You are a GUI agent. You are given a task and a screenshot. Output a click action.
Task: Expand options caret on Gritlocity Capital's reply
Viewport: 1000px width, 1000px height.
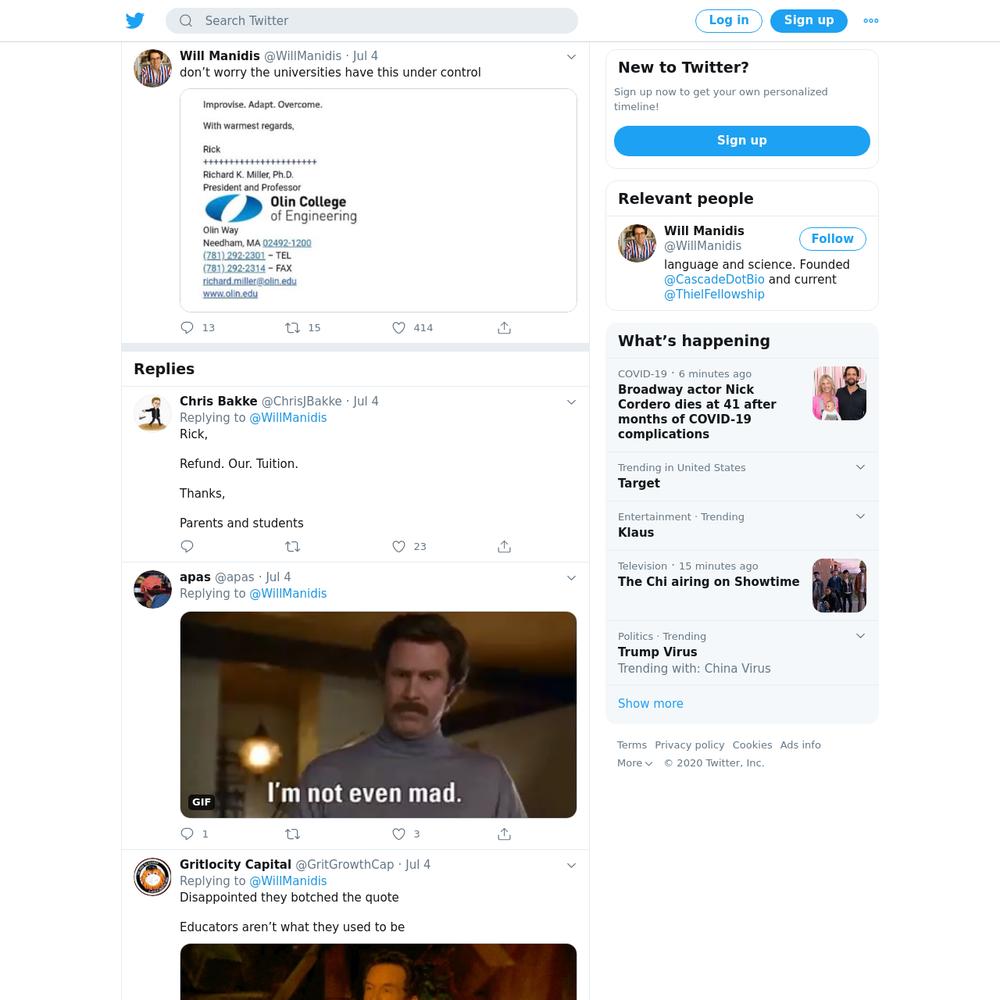(x=571, y=865)
